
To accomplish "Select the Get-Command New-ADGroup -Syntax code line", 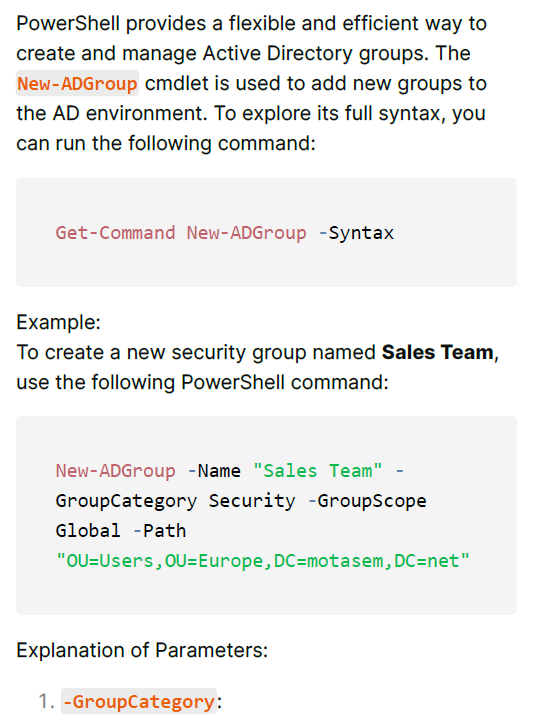I will 224,233.
